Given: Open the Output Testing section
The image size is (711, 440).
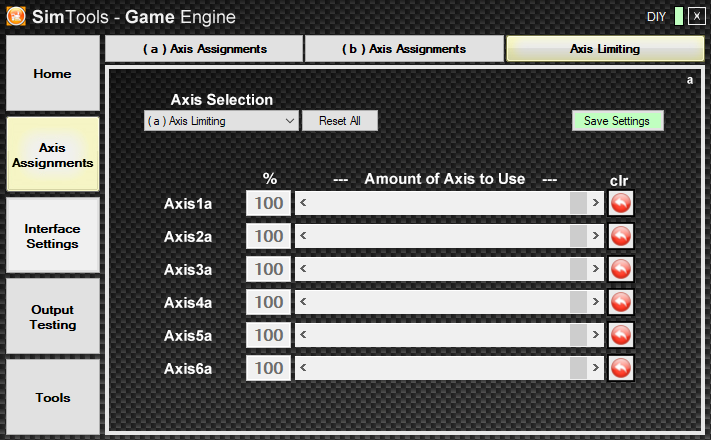Looking at the screenshot, I should click(x=53, y=317).
